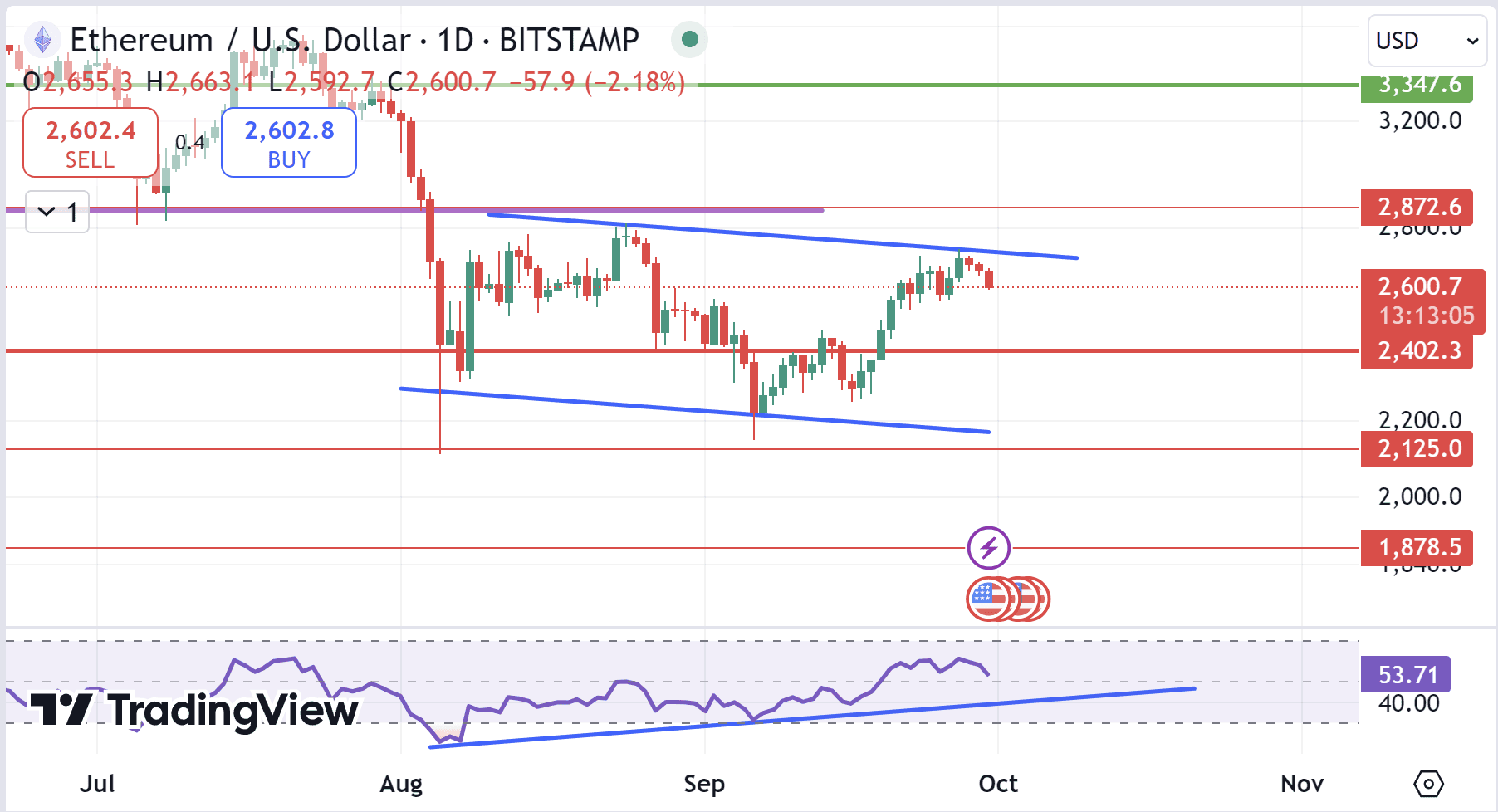Open the USD currency dropdown

click(1427, 41)
